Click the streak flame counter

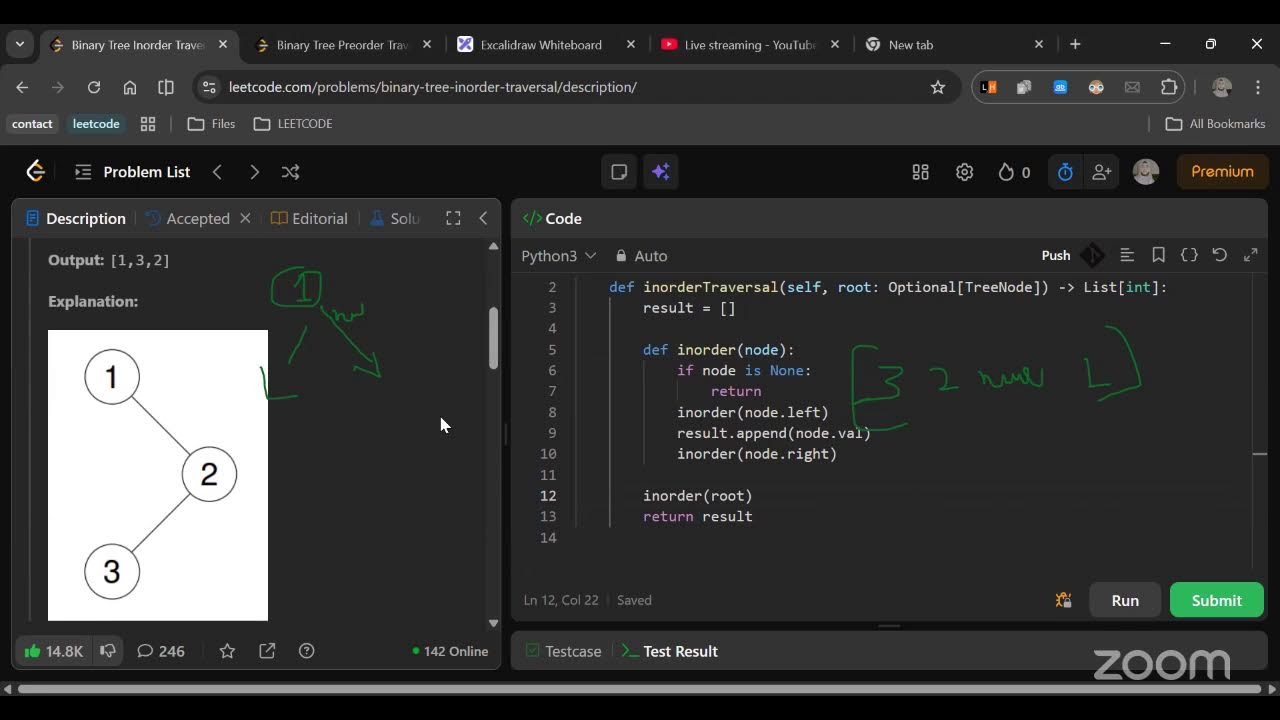(1014, 172)
